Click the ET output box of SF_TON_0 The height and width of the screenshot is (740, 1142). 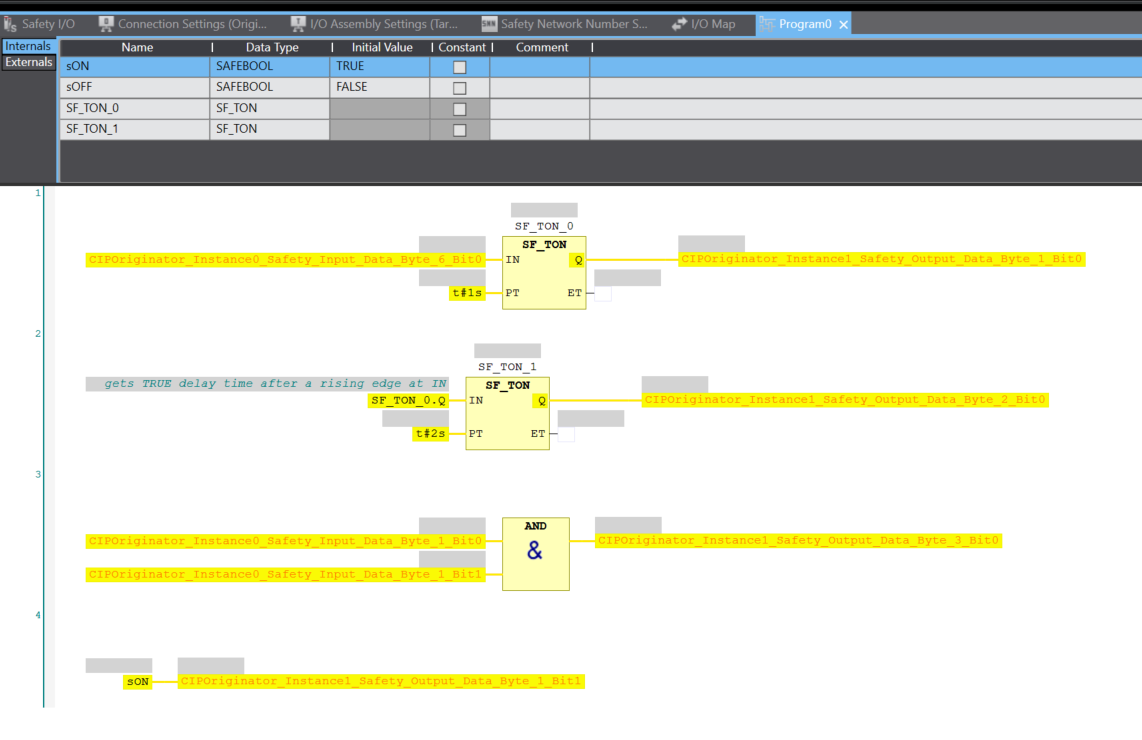[602, 294]
